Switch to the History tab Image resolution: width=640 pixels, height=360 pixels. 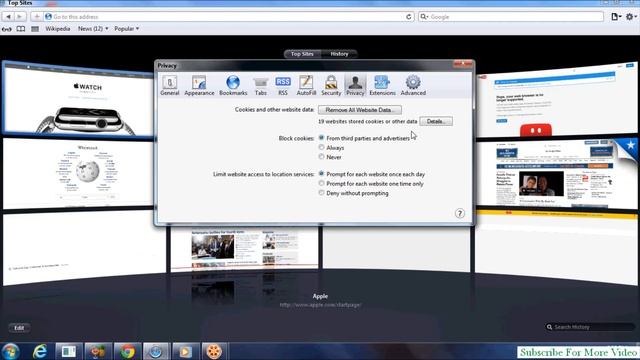click(x=339, y=54)
